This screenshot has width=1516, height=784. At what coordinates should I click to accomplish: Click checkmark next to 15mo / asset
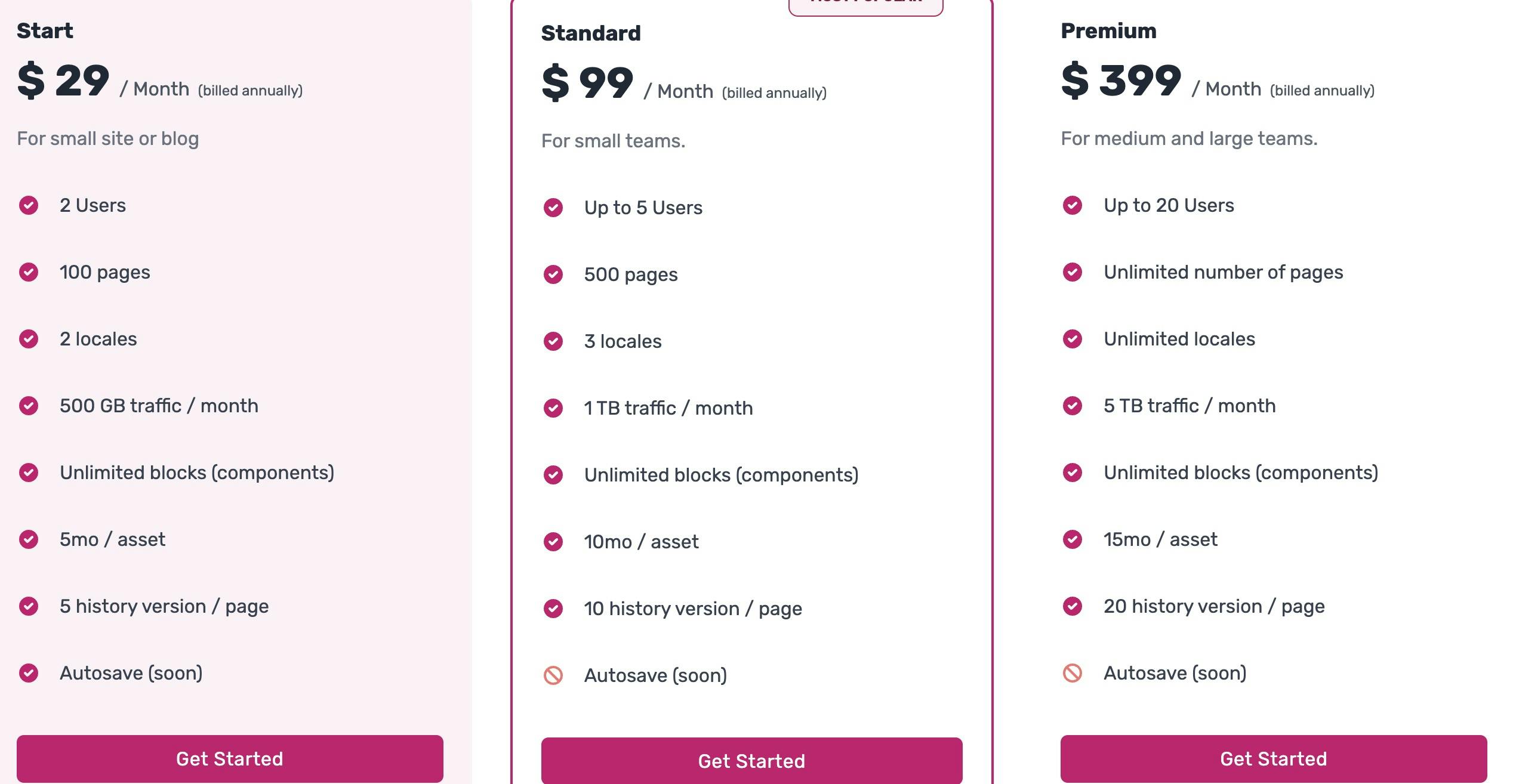pos(1073,539)
